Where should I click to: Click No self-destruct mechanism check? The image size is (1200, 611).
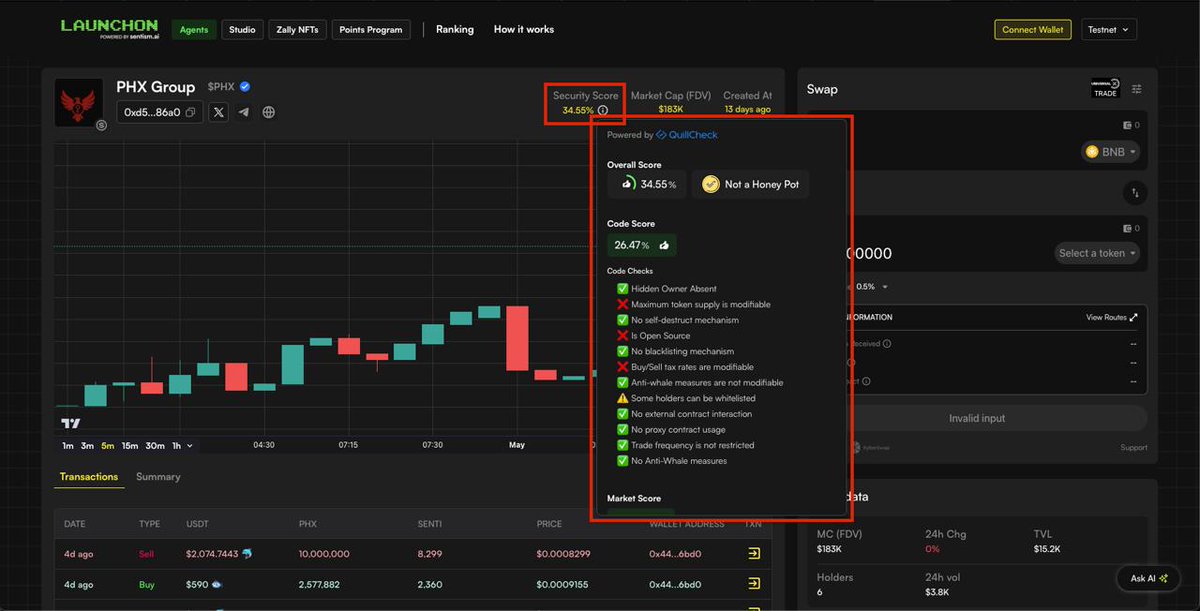(x=678, y=320)
